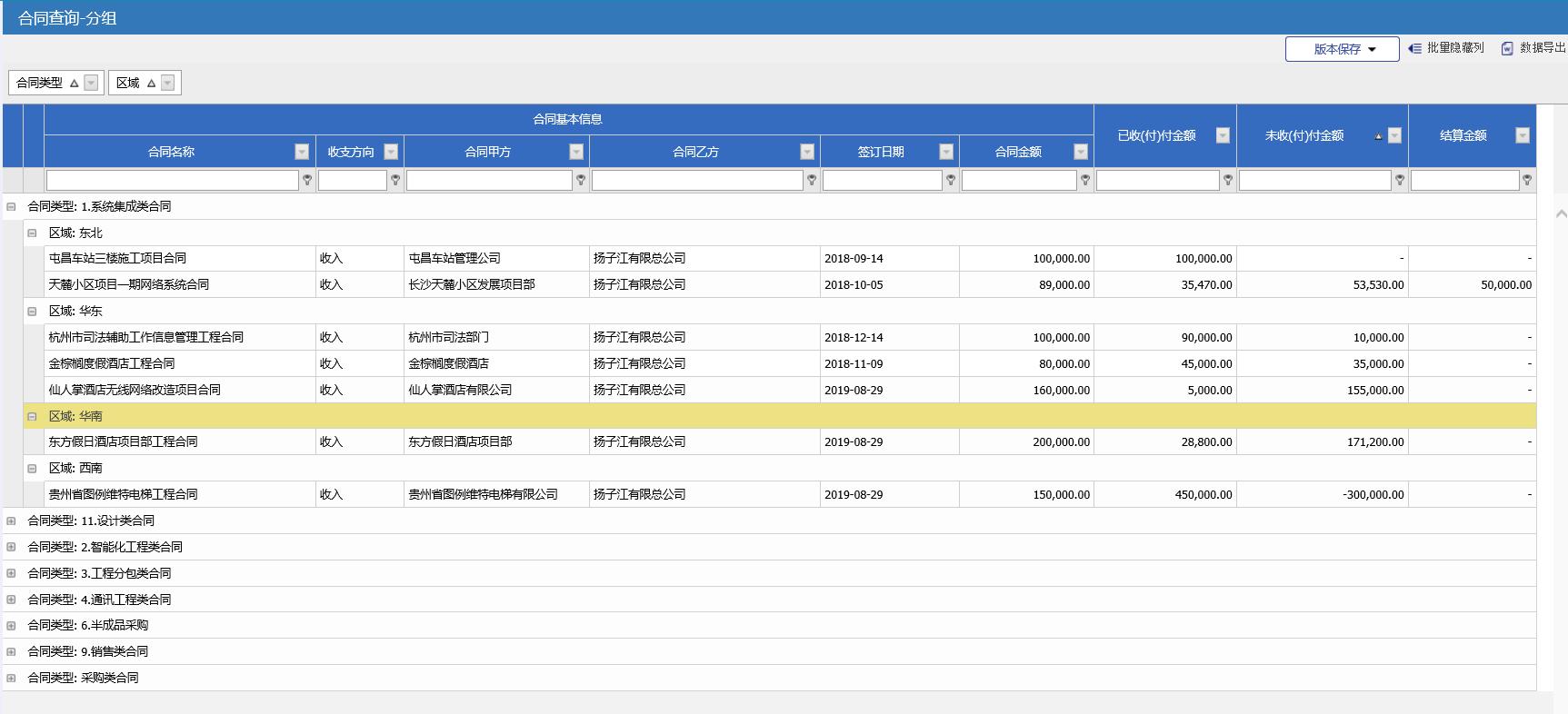Click the 批量隐藏列 batch hide columns icon
1568x714 pixels.
click(x=1414, y=48)
